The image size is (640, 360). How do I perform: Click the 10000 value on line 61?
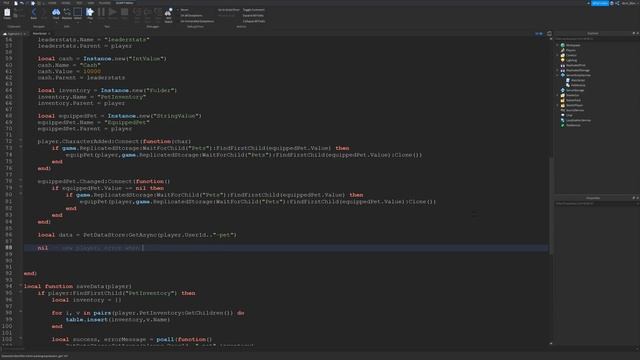point(91,71)
